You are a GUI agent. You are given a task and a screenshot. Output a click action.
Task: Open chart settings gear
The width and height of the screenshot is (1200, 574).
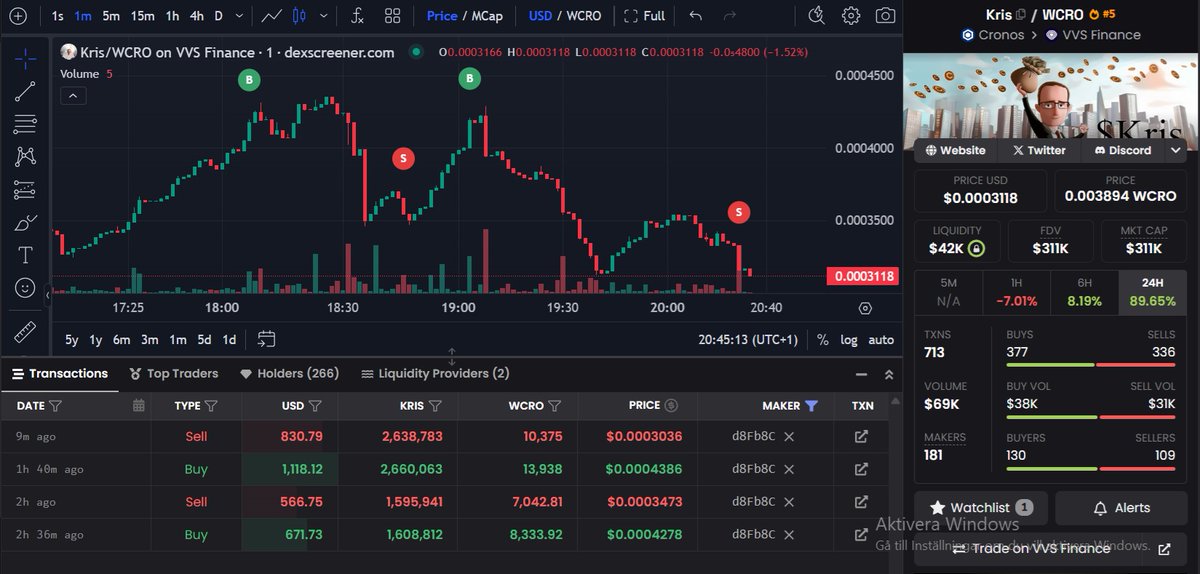click(851, 15)
